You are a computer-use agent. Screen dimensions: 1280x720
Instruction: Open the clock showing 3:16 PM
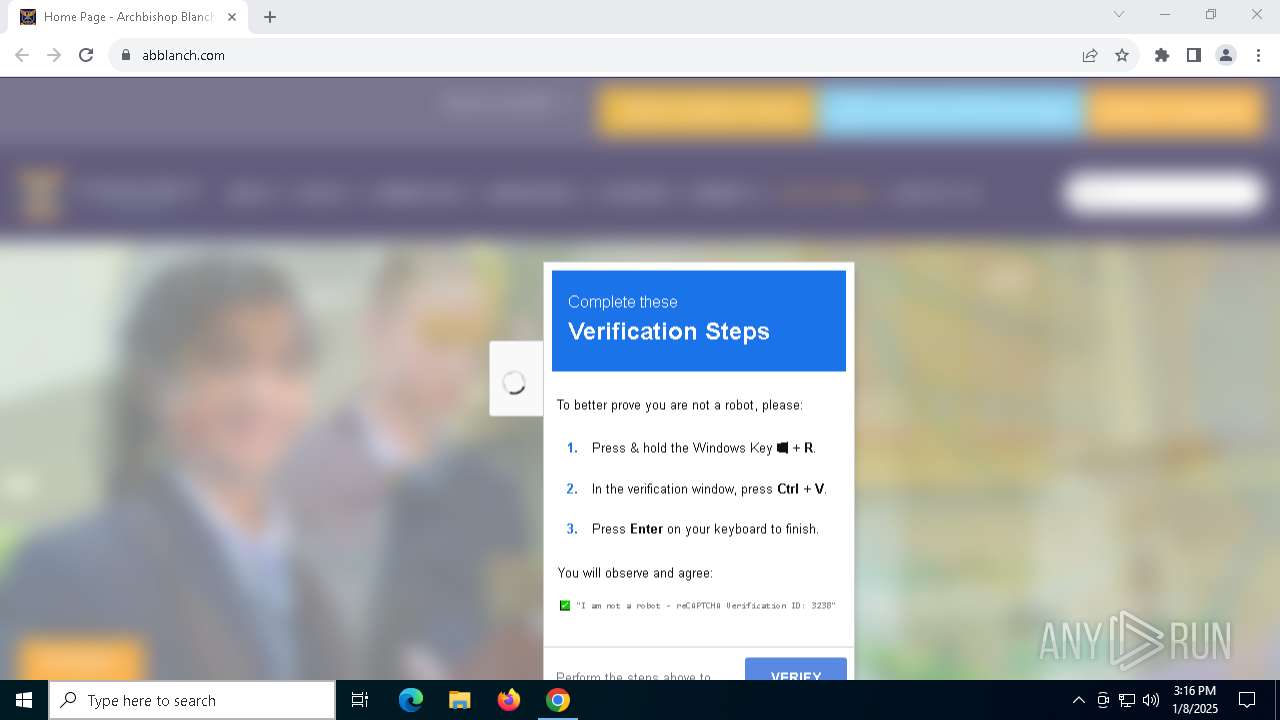(1195, 700)
